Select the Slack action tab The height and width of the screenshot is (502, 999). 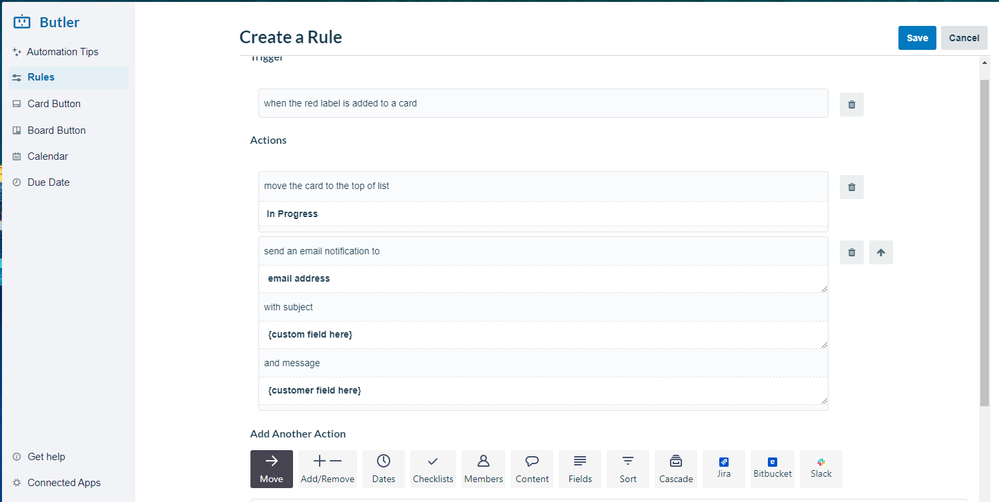tap(821, 469)
